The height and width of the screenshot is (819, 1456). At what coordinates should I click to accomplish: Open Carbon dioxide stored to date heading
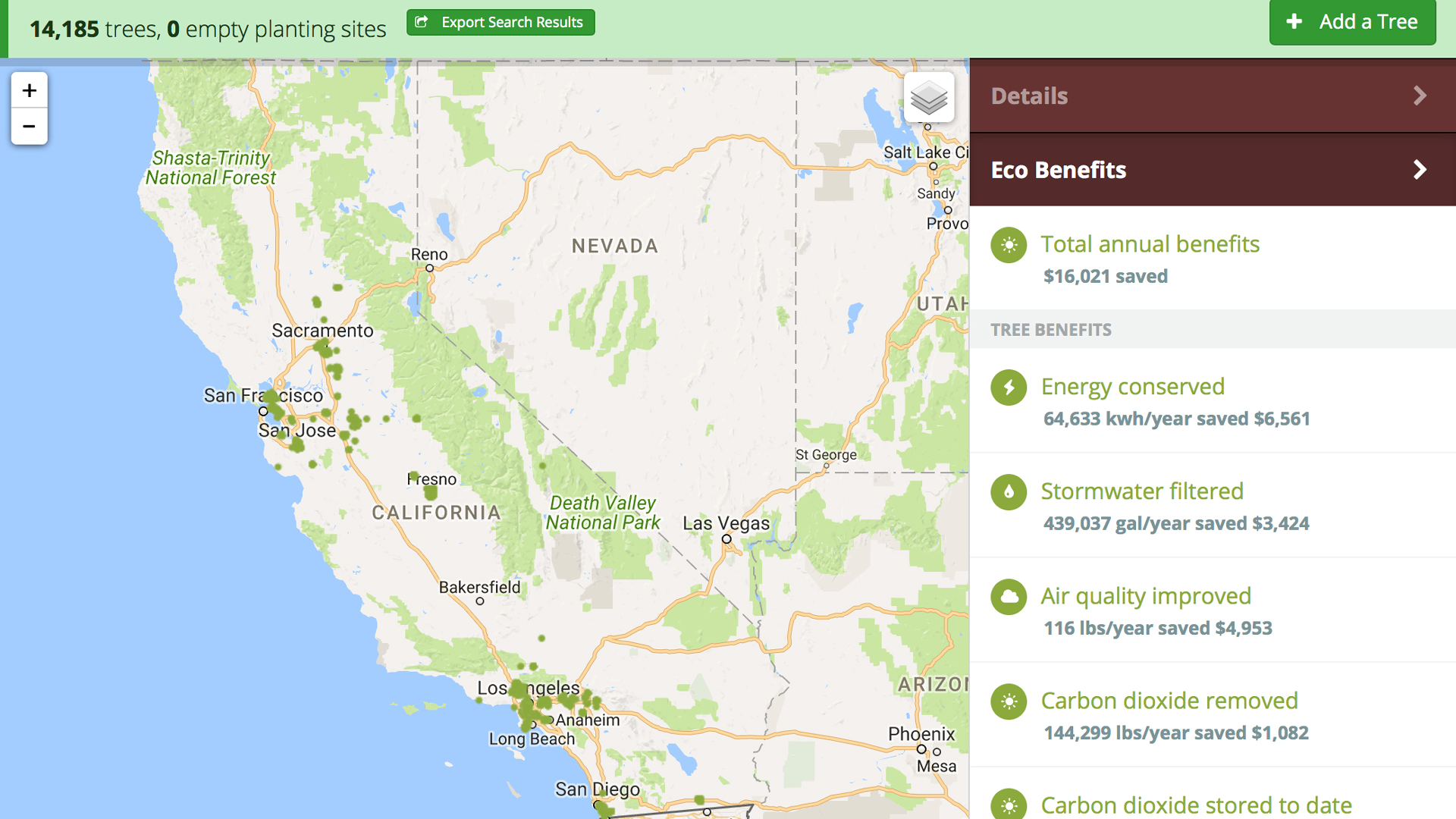coord(1196,805)
